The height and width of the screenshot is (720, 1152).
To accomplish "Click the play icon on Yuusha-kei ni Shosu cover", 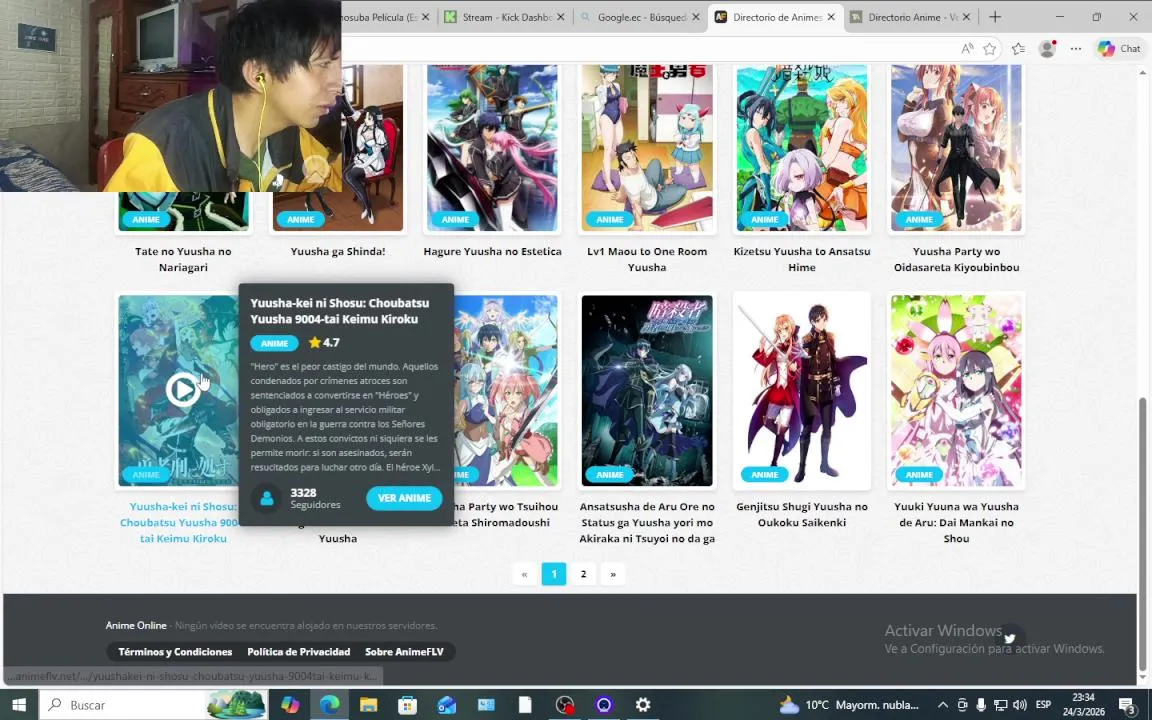I will coord(182,389).
